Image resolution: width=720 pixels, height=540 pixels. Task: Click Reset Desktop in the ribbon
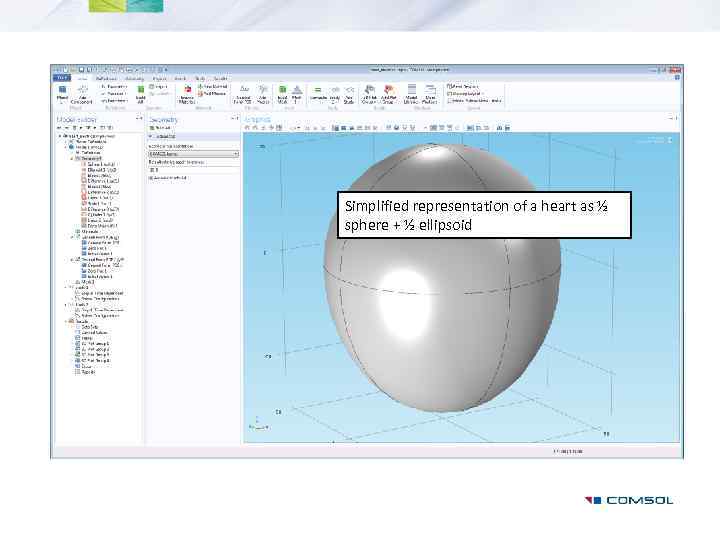pos(463,86)
